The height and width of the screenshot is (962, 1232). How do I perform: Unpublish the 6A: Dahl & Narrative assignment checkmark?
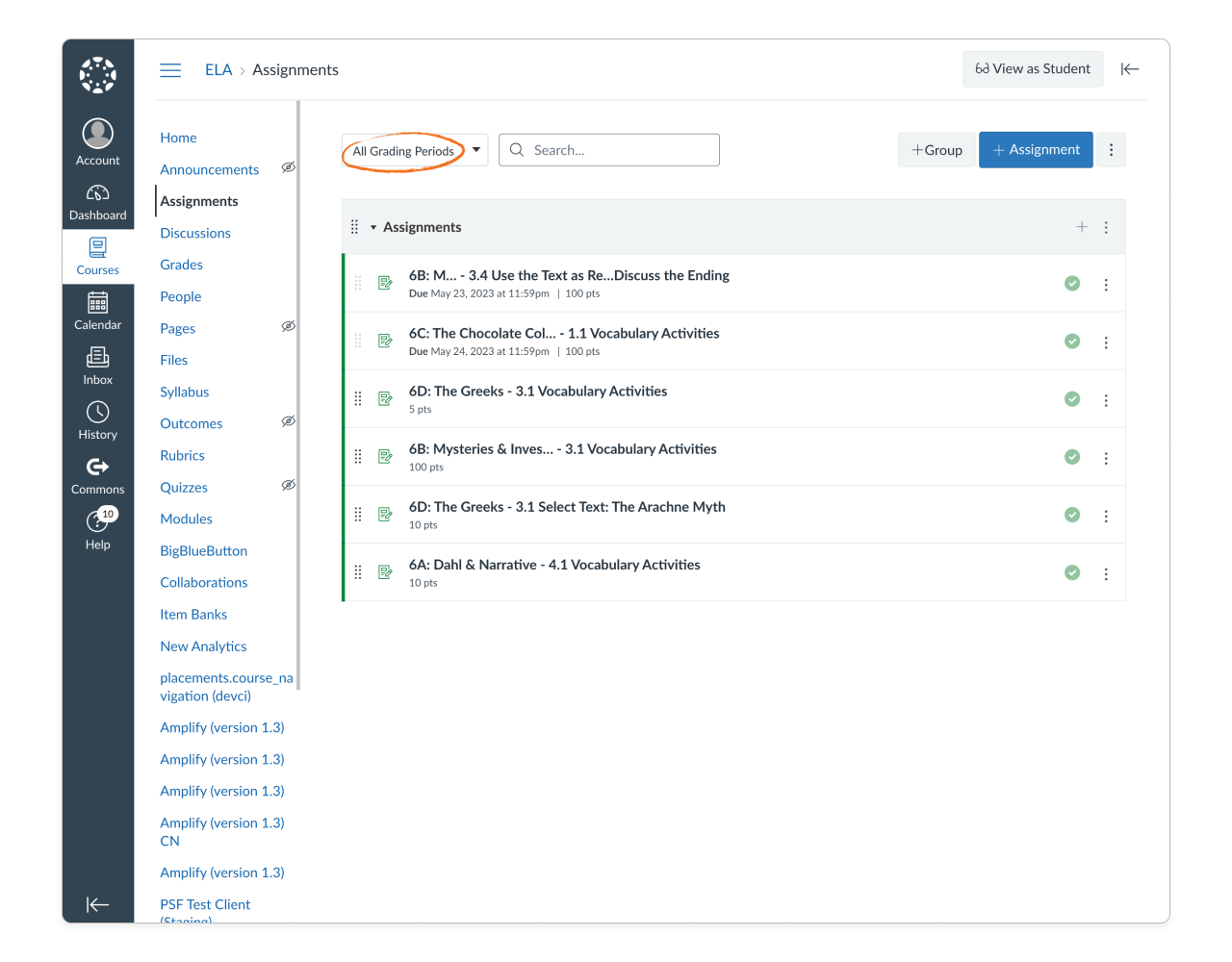[1072, 571]
